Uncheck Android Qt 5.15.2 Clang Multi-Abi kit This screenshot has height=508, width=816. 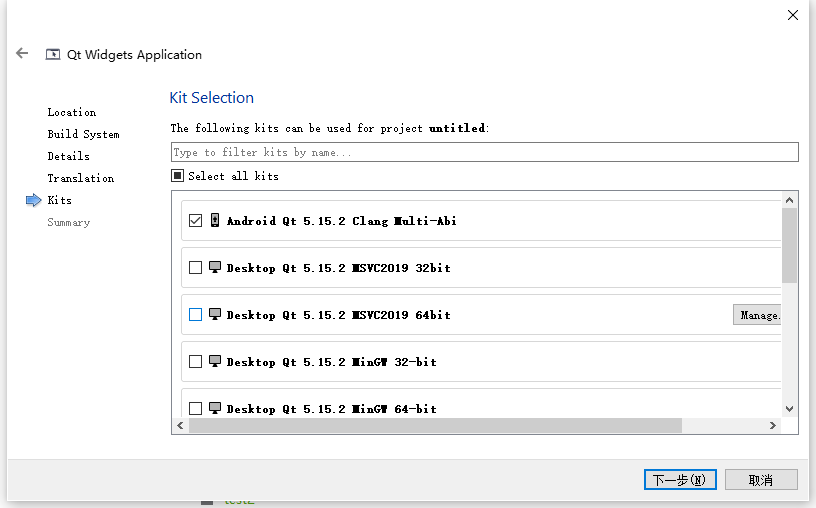(x=195, y=221)
